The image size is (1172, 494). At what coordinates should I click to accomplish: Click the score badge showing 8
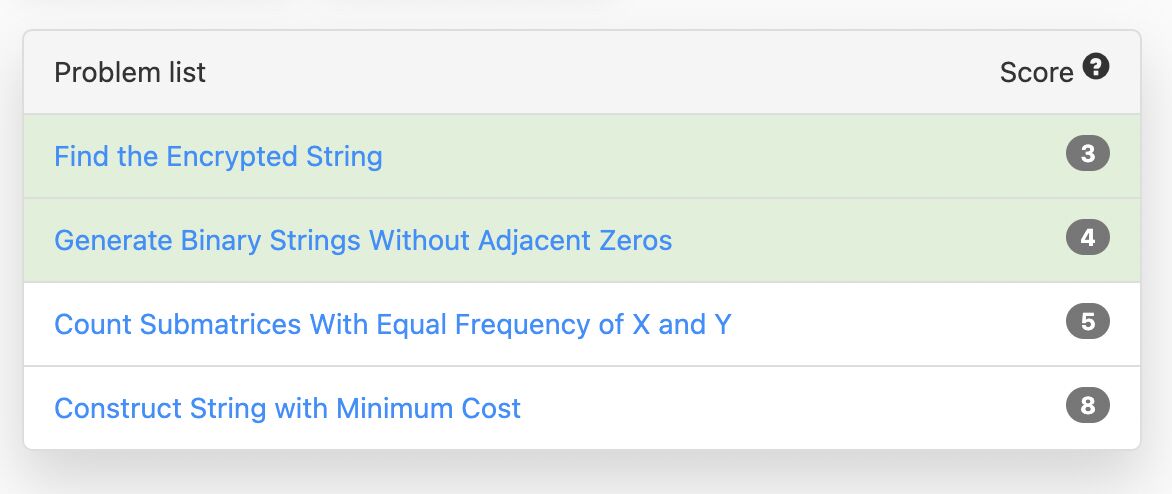tap(1088, 407)
